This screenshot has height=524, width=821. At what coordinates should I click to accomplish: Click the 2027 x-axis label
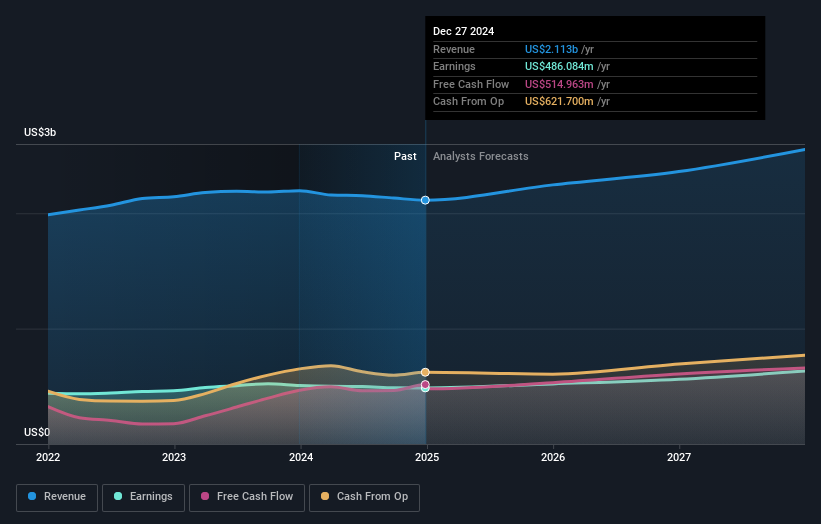679,457
